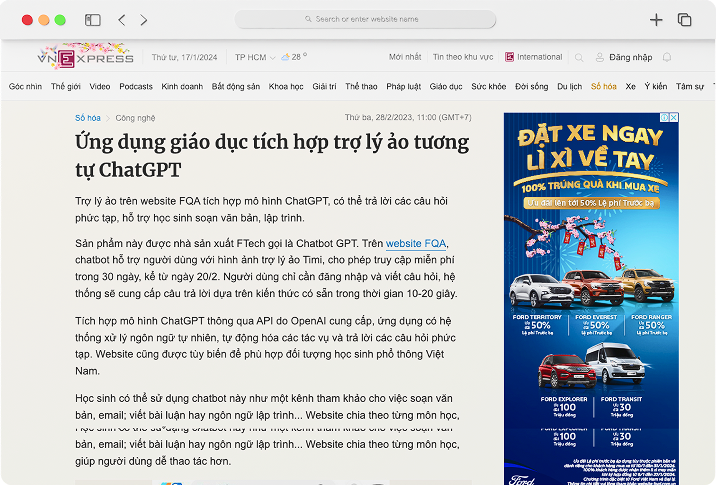
Task: Select the highlighted Số hóa menu
Action: click(x=604, y=86)
